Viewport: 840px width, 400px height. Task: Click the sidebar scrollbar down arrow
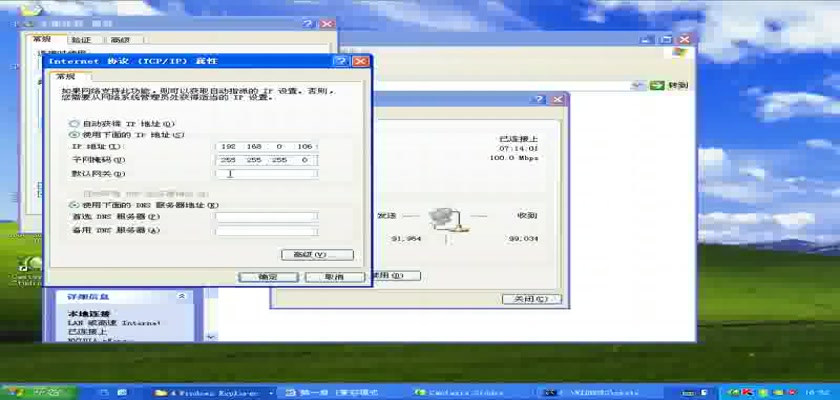tap(209, 336)
